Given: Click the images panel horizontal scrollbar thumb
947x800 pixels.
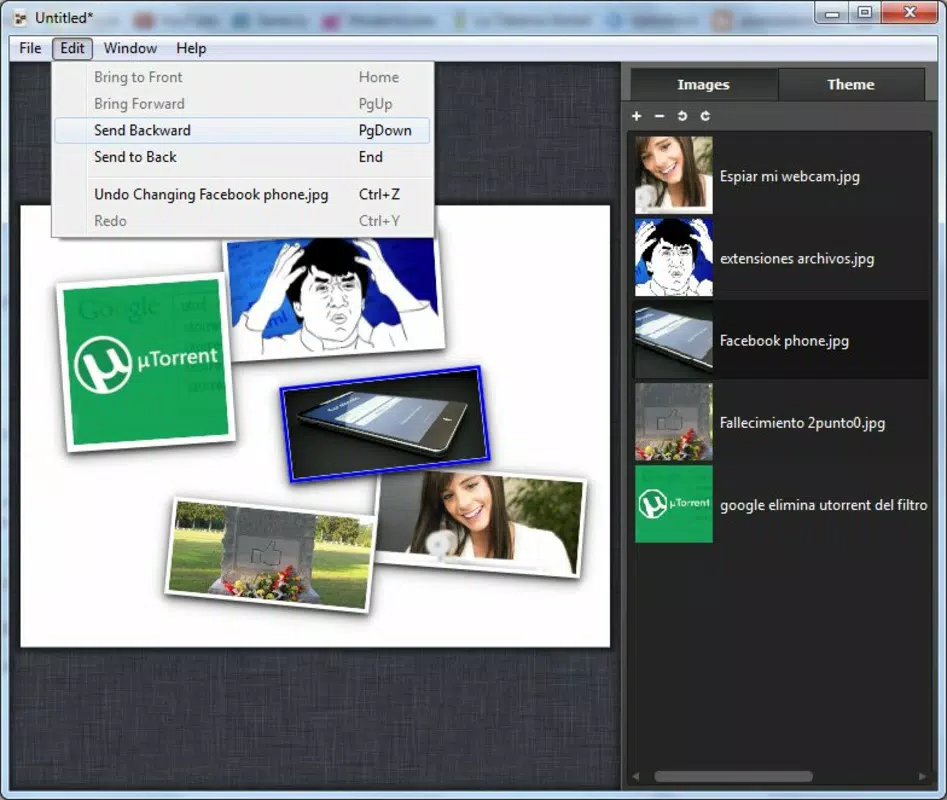Looking at the screenshot, I should (733, 776).
